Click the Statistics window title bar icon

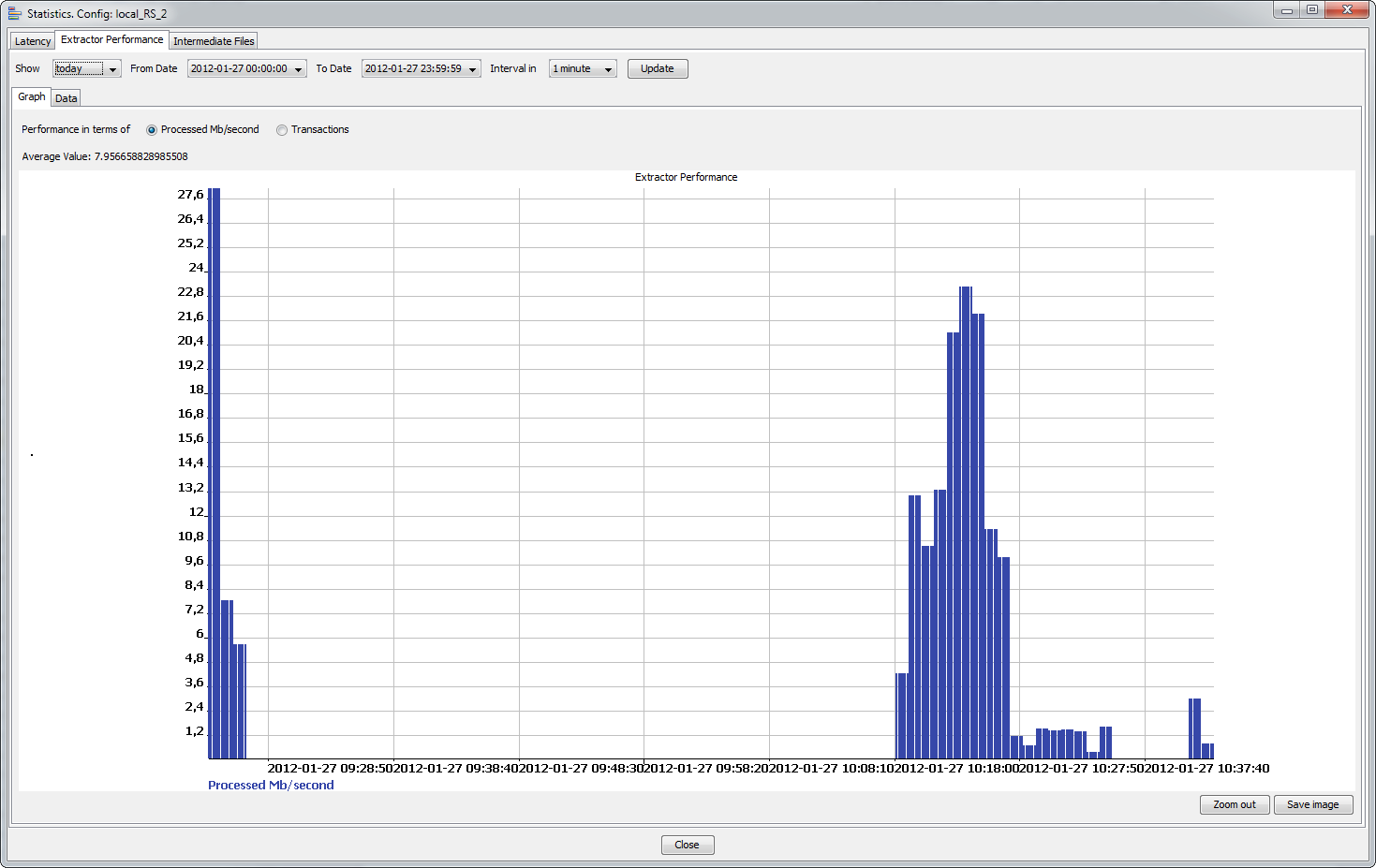click(x=14, y=14)
